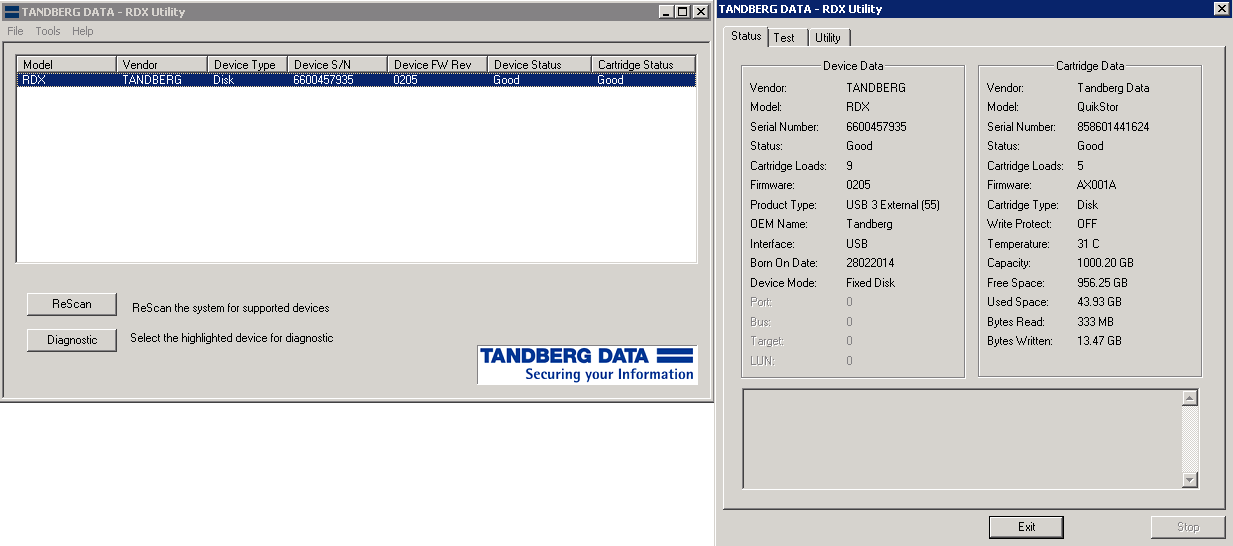Open the Help menu
Image resolution: width=1233 pixels, height=546 pixels.
click(x=83, y=31)
